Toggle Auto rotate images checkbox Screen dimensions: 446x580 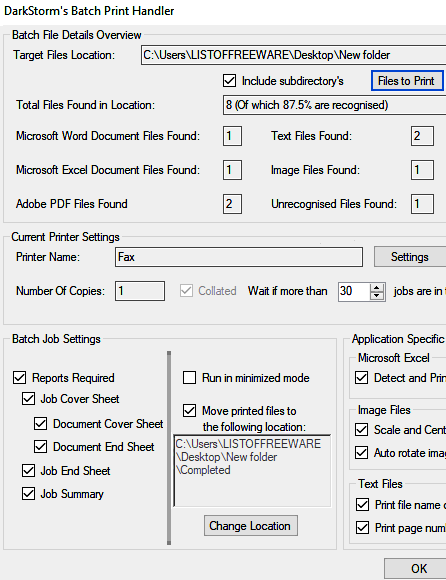click(x=362, y=452)
